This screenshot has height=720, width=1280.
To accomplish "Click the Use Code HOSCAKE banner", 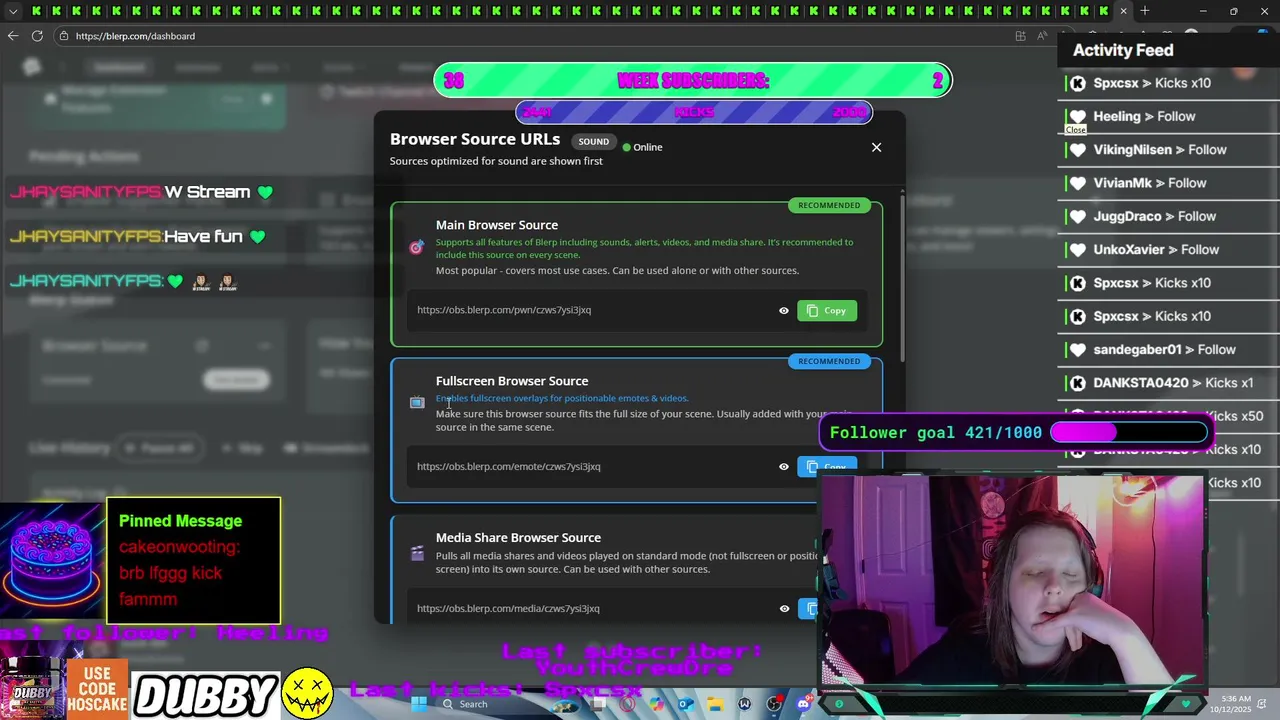I will click(97, 690).
